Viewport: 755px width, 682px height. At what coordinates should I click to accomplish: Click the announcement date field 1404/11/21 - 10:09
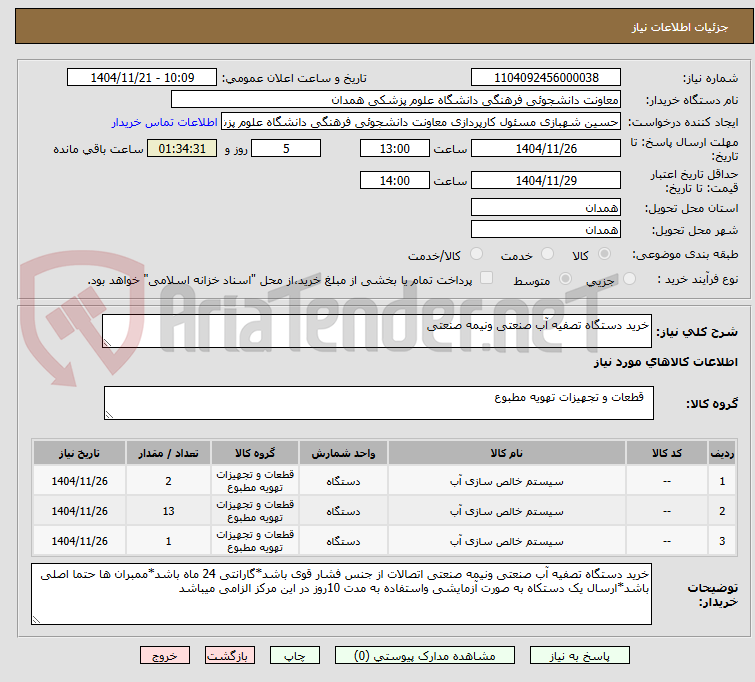(x=142, y=78)
